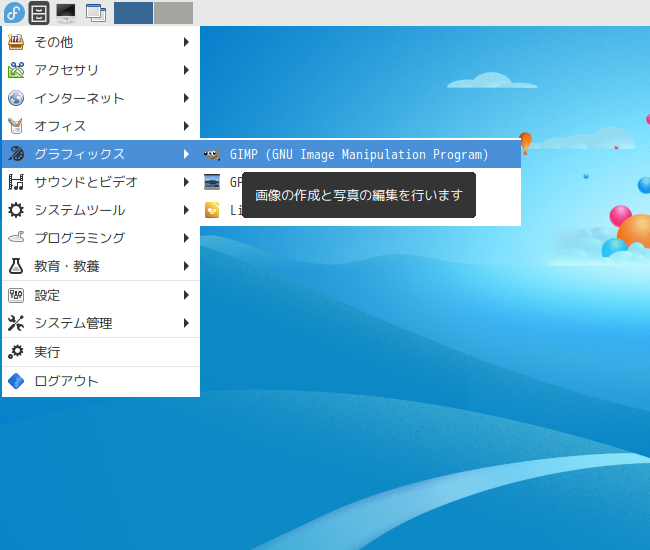Expand the 教育・教養 submenu arrow

tap(186, 266)
